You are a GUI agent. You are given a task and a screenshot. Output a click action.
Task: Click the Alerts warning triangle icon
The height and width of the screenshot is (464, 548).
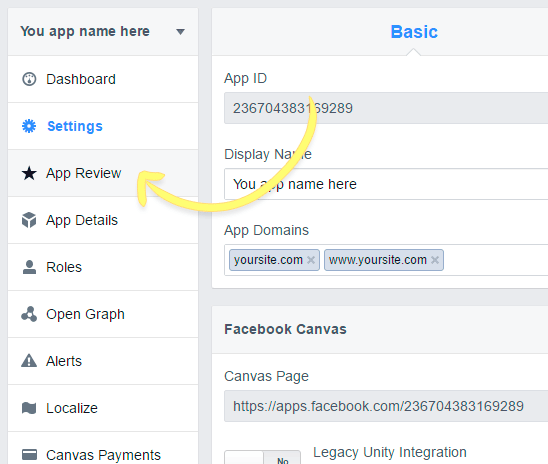click(x=29, y=361)
